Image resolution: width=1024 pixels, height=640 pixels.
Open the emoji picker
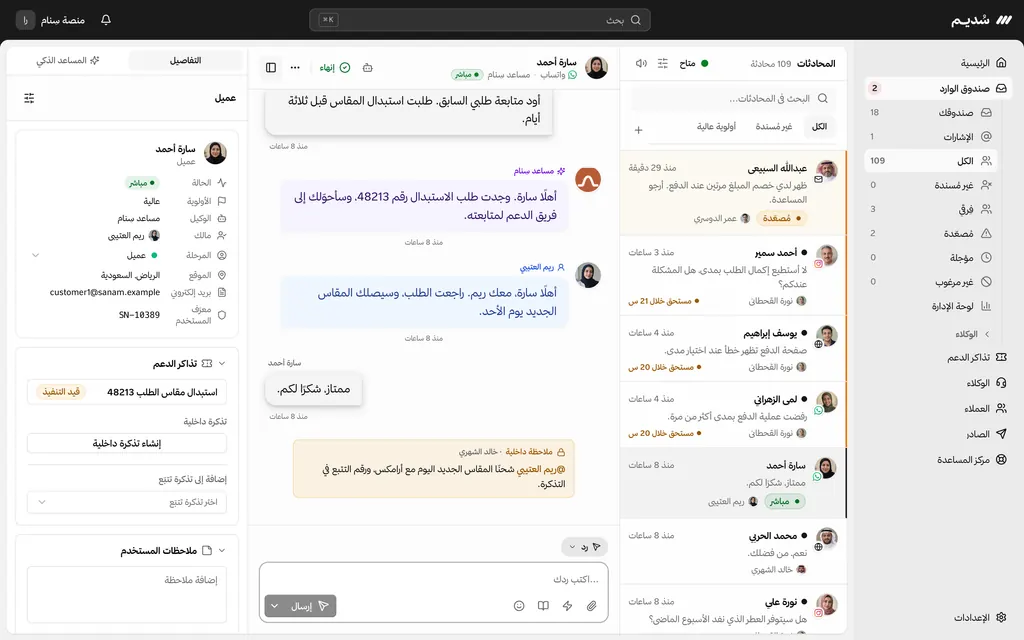519,605
